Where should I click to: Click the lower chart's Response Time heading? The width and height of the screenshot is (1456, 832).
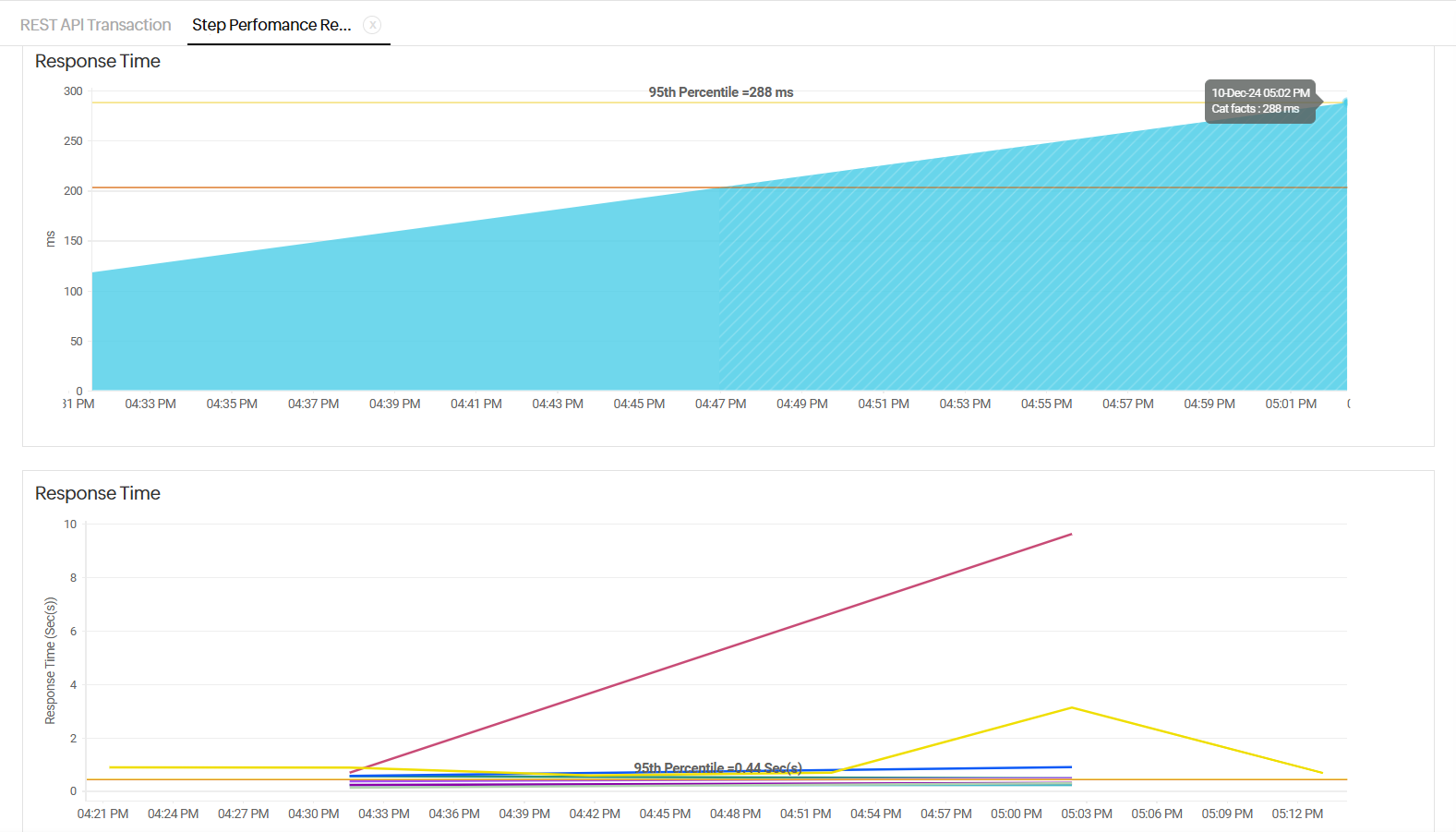pyautogui.click(x=98, y=493)
